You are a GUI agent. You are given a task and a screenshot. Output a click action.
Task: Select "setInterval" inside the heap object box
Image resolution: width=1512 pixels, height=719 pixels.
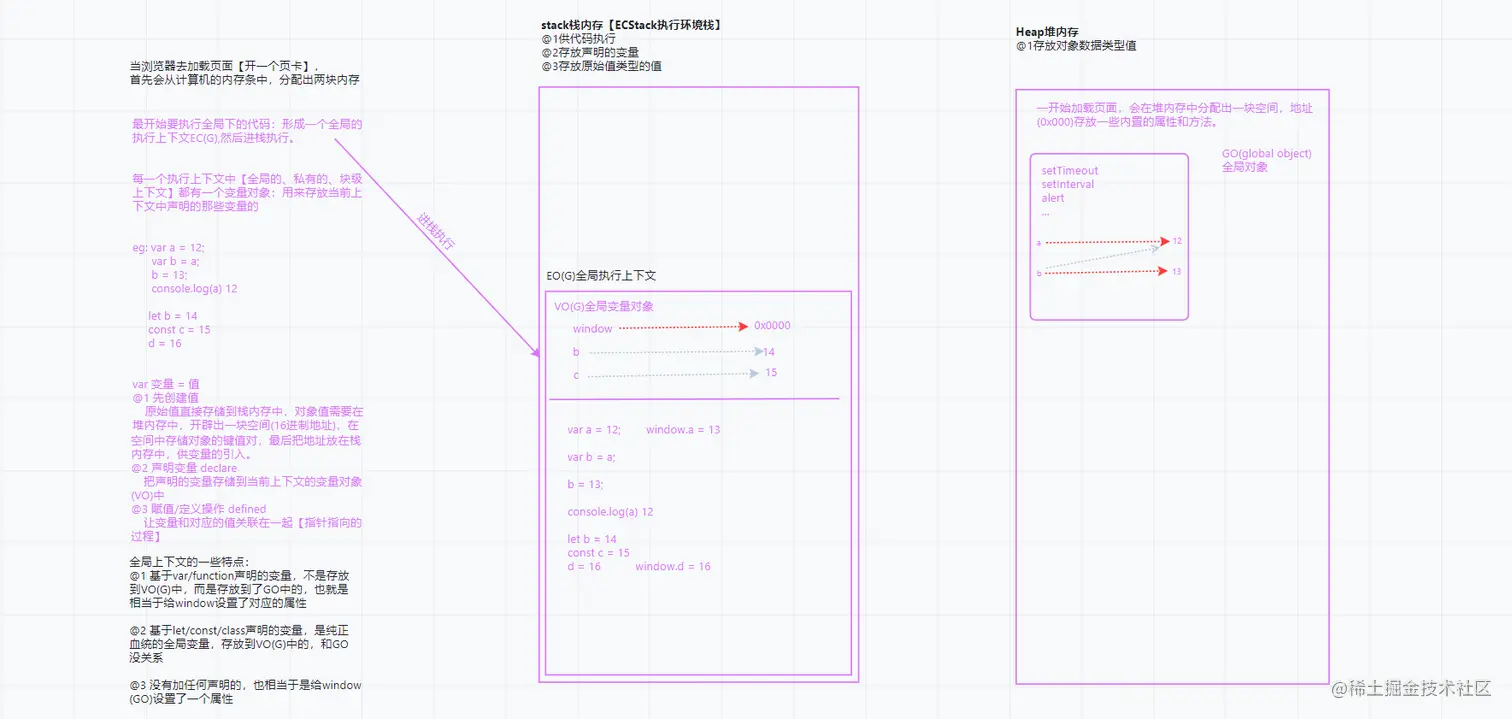coord(1069,184)
